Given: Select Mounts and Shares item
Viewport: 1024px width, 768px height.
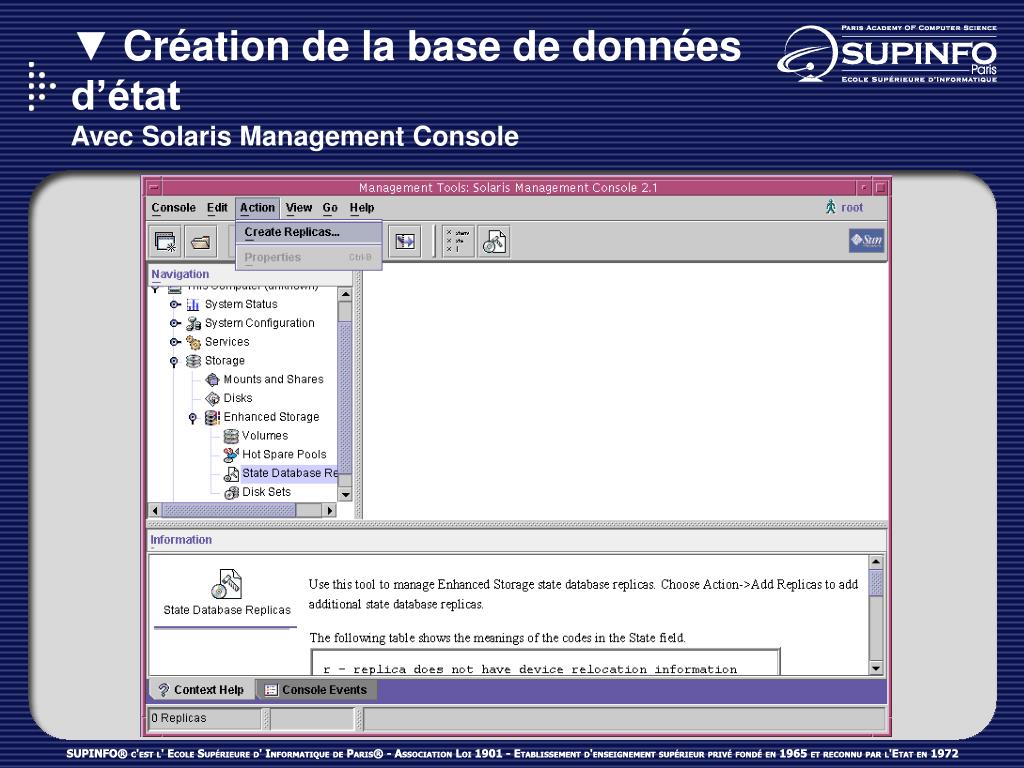Looking at the screenshot, I should point(274,379).
